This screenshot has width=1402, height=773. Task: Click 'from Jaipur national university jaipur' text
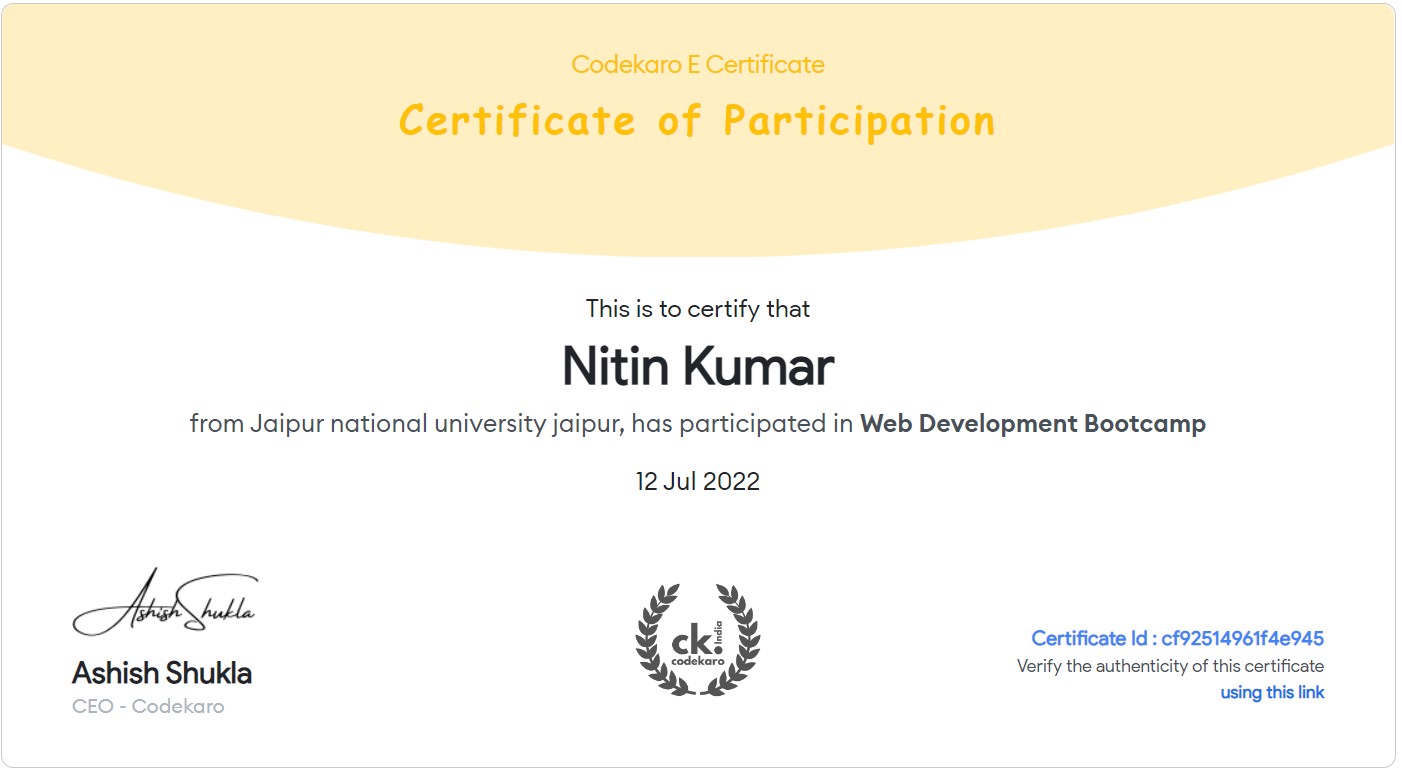407,424
